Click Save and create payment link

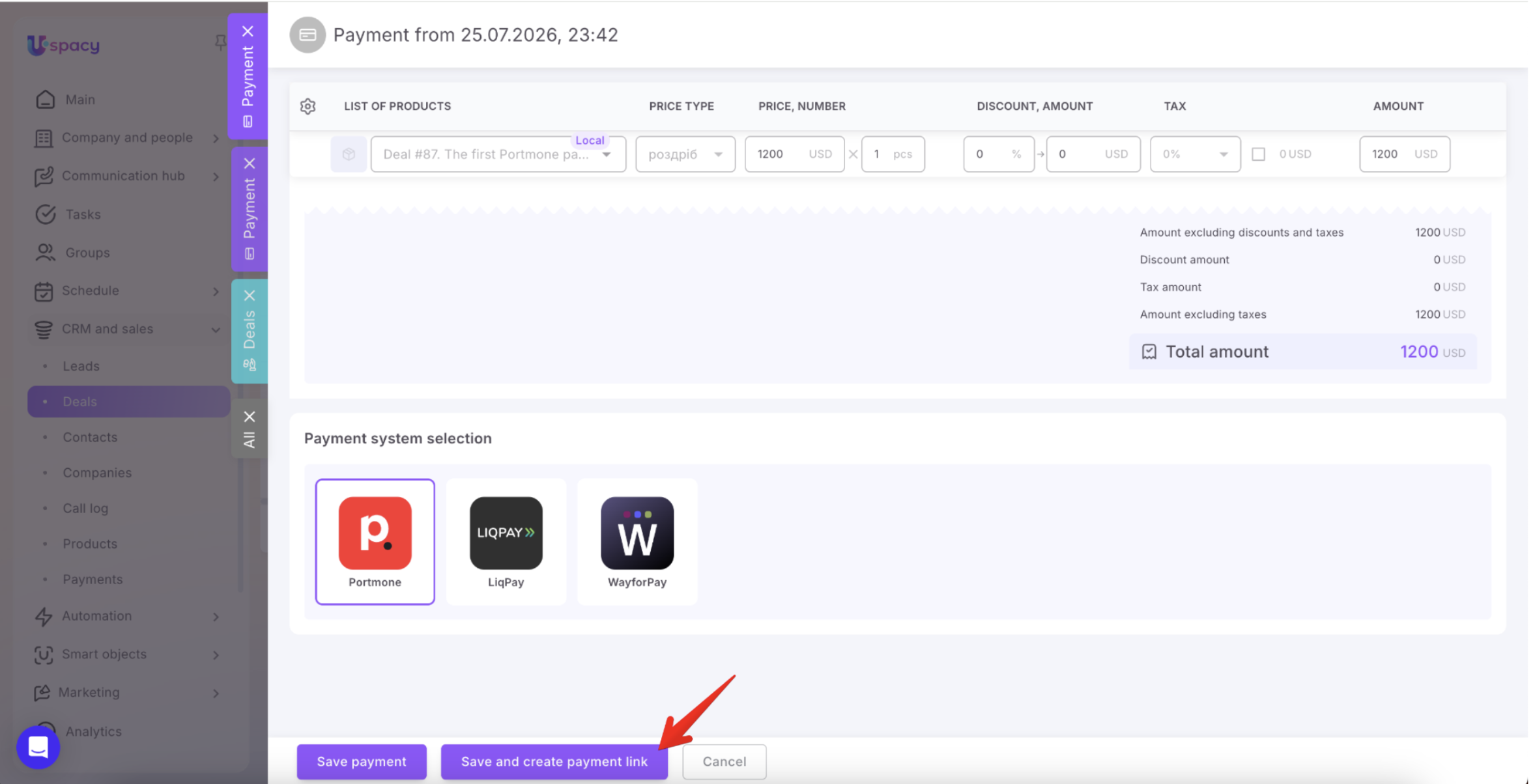click(554, 761)
